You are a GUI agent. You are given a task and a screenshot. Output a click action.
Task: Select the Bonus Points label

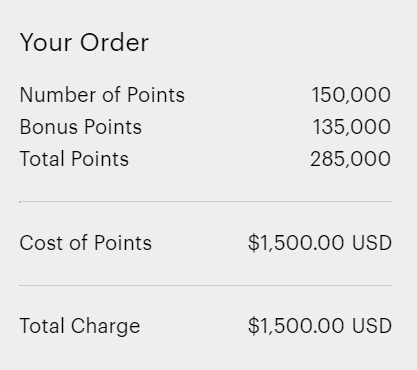81,127
